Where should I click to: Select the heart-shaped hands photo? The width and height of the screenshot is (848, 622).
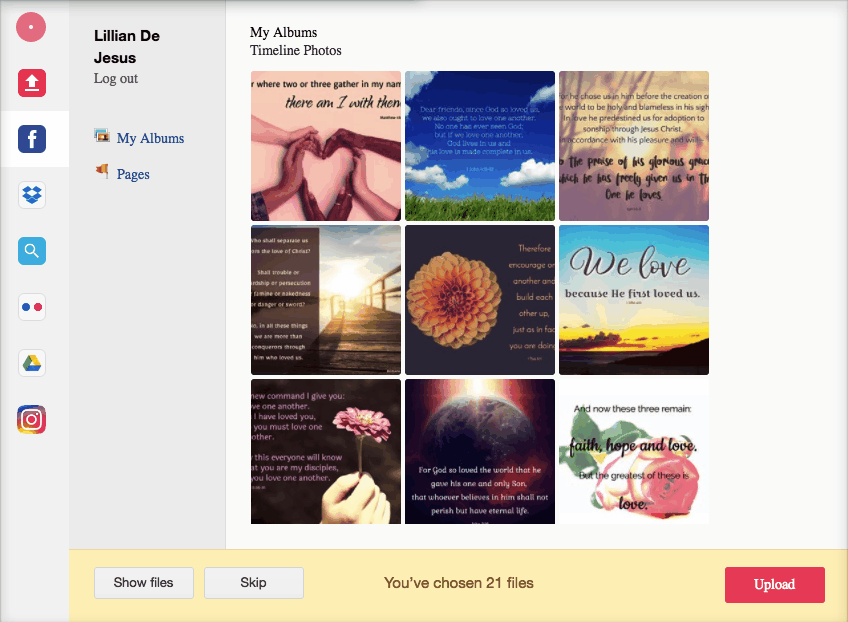pos(326,146)
